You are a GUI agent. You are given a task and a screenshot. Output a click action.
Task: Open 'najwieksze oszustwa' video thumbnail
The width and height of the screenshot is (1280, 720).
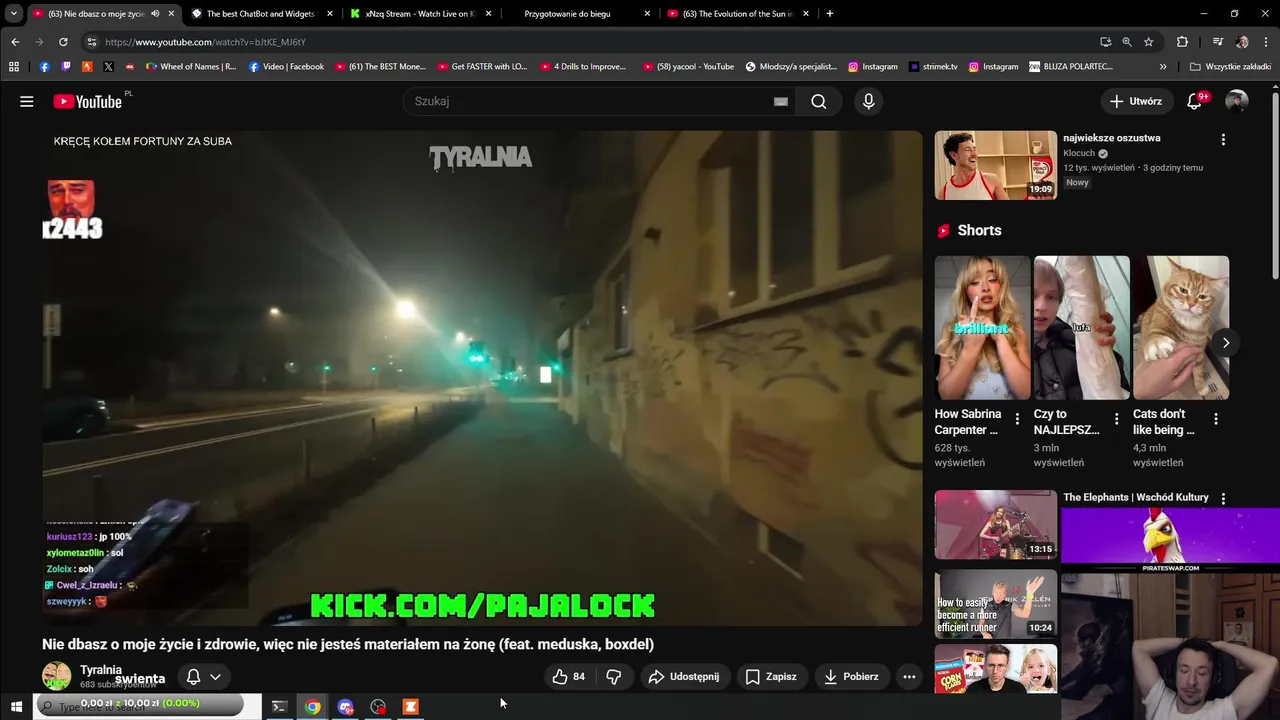click(995, 165)
